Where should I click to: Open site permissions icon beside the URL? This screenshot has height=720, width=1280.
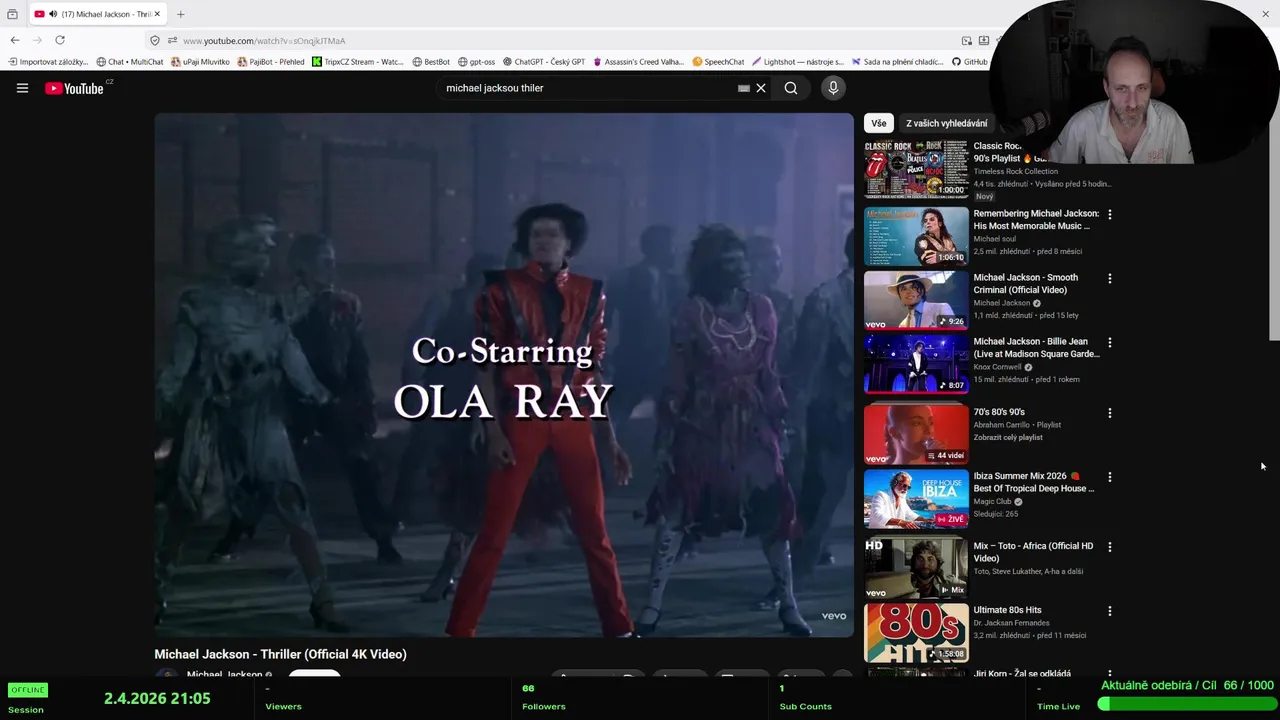pos(172,41)
